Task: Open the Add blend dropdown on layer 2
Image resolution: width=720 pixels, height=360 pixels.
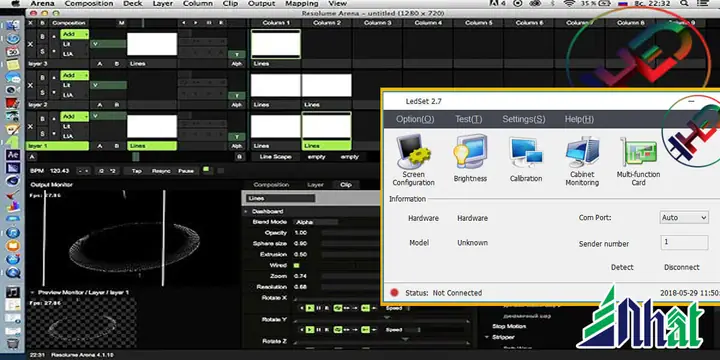Action: (x=74, y=75)
